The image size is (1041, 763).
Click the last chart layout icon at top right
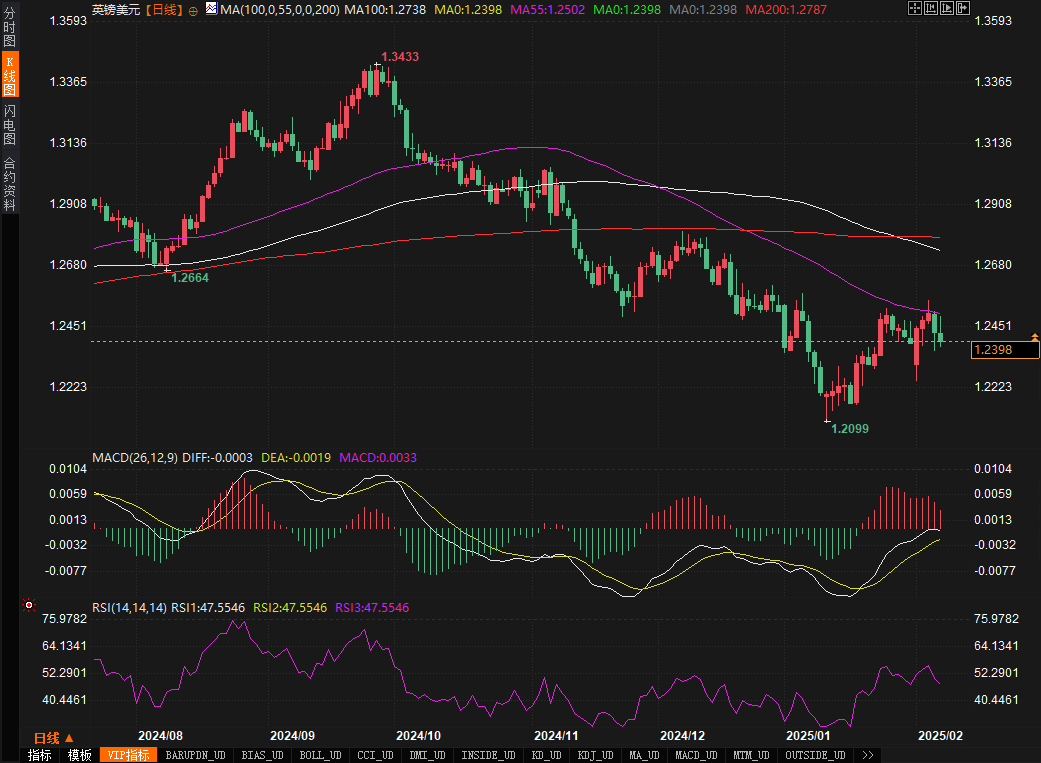click(x=964, y=9)
